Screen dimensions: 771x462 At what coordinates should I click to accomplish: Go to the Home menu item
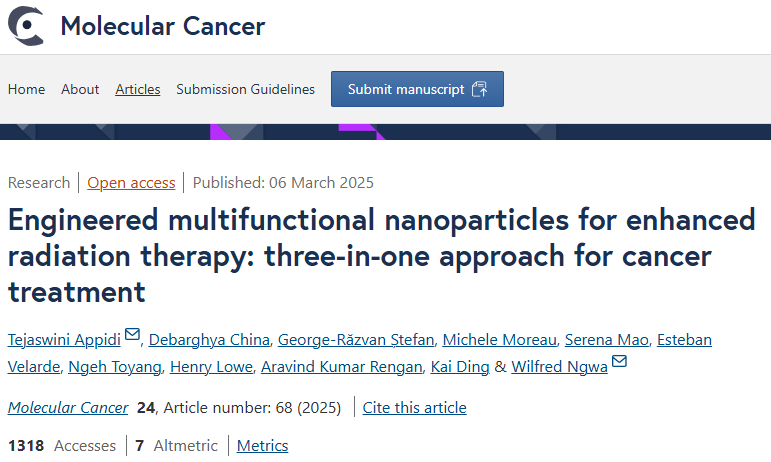(27, 89)
